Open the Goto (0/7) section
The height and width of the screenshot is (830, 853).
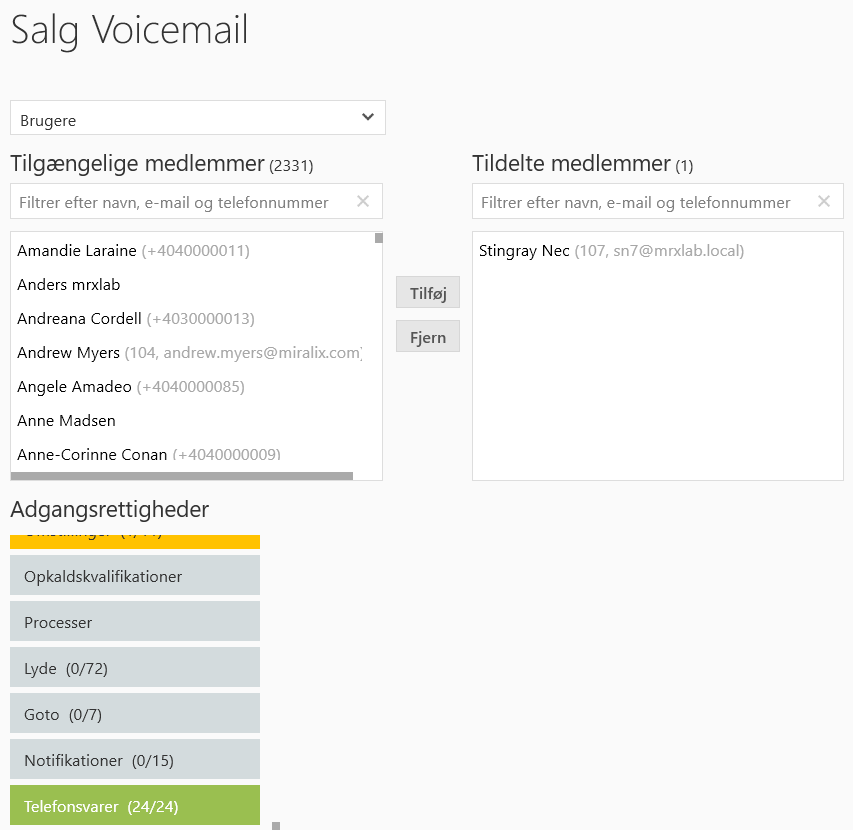(135, 714)
